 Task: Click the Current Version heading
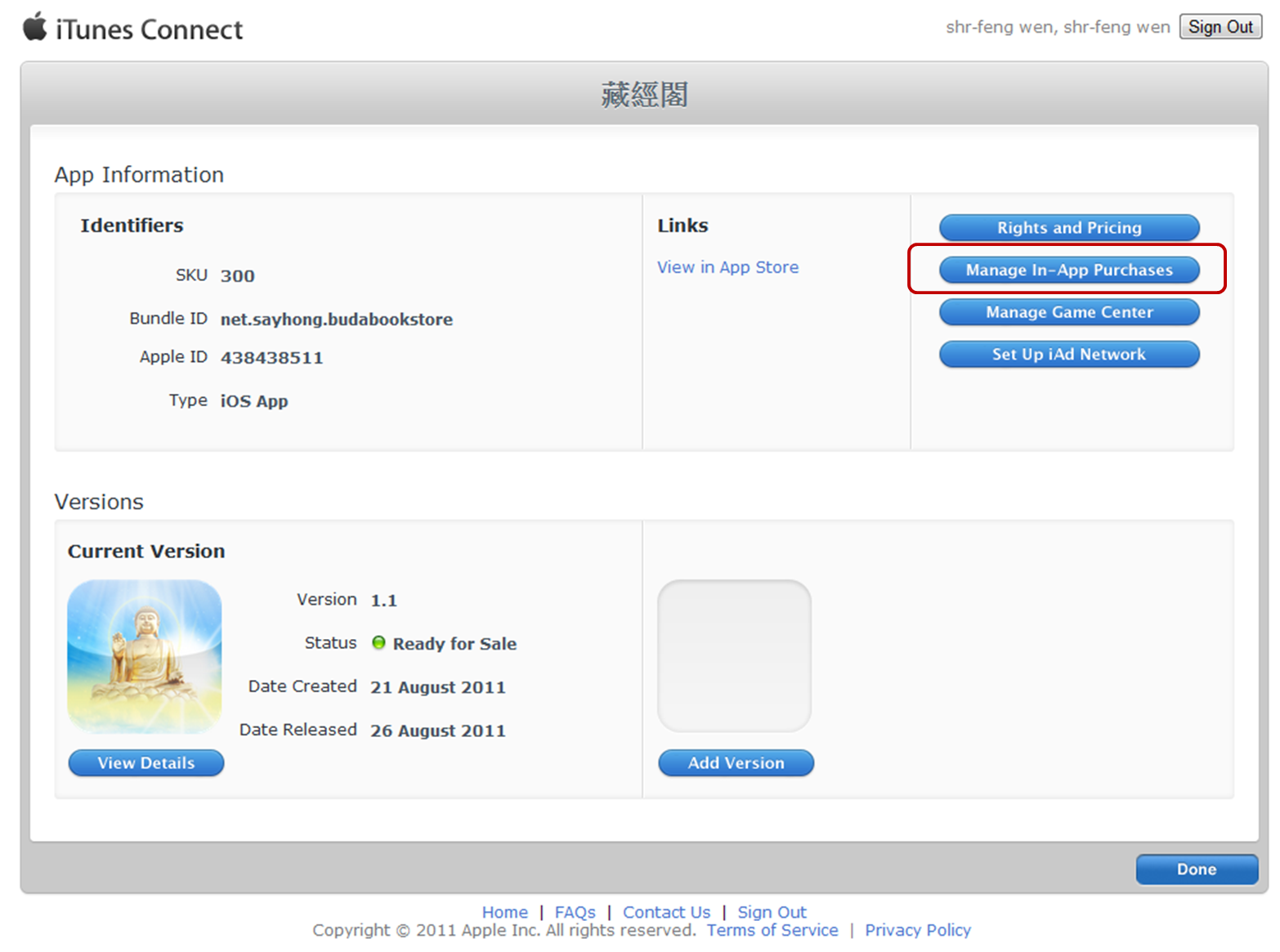(x=146, y=552)
